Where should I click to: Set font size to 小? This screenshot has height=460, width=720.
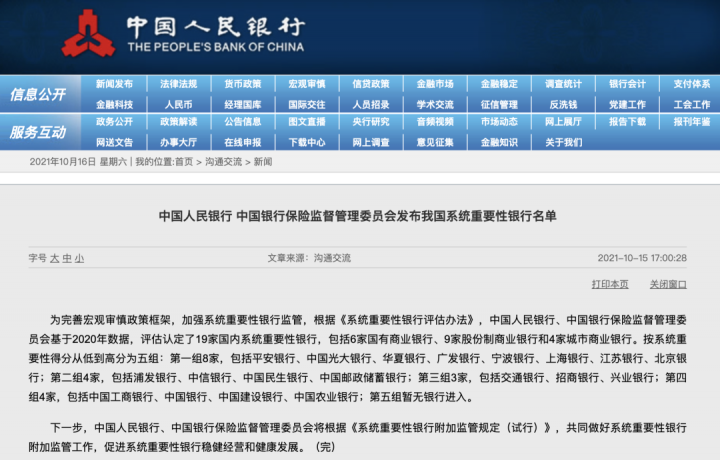coord(79,258)
